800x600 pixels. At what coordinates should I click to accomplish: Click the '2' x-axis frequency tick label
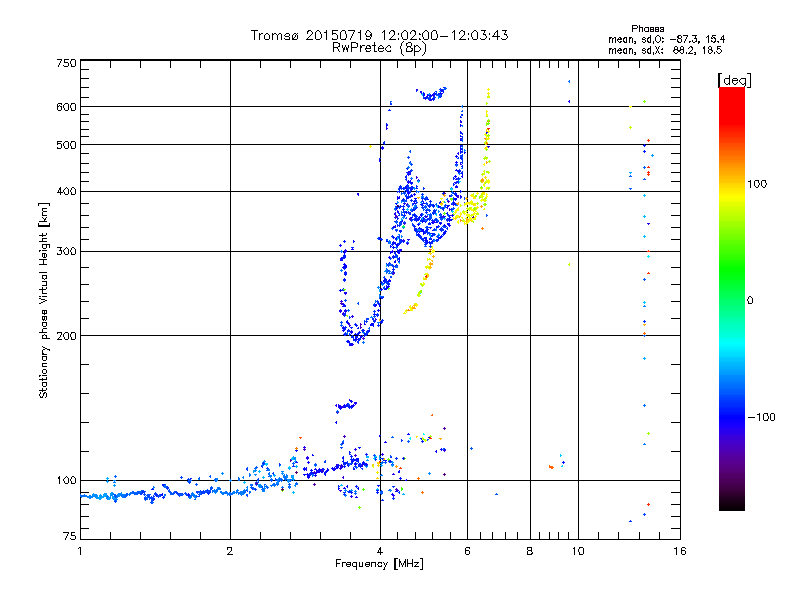click(230, 551)
